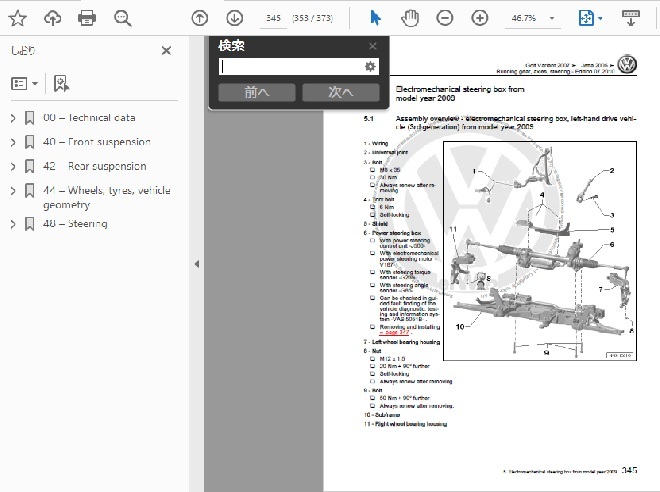Open 00 – Technical data bookmark
The image size is (660, 492).
89,118
